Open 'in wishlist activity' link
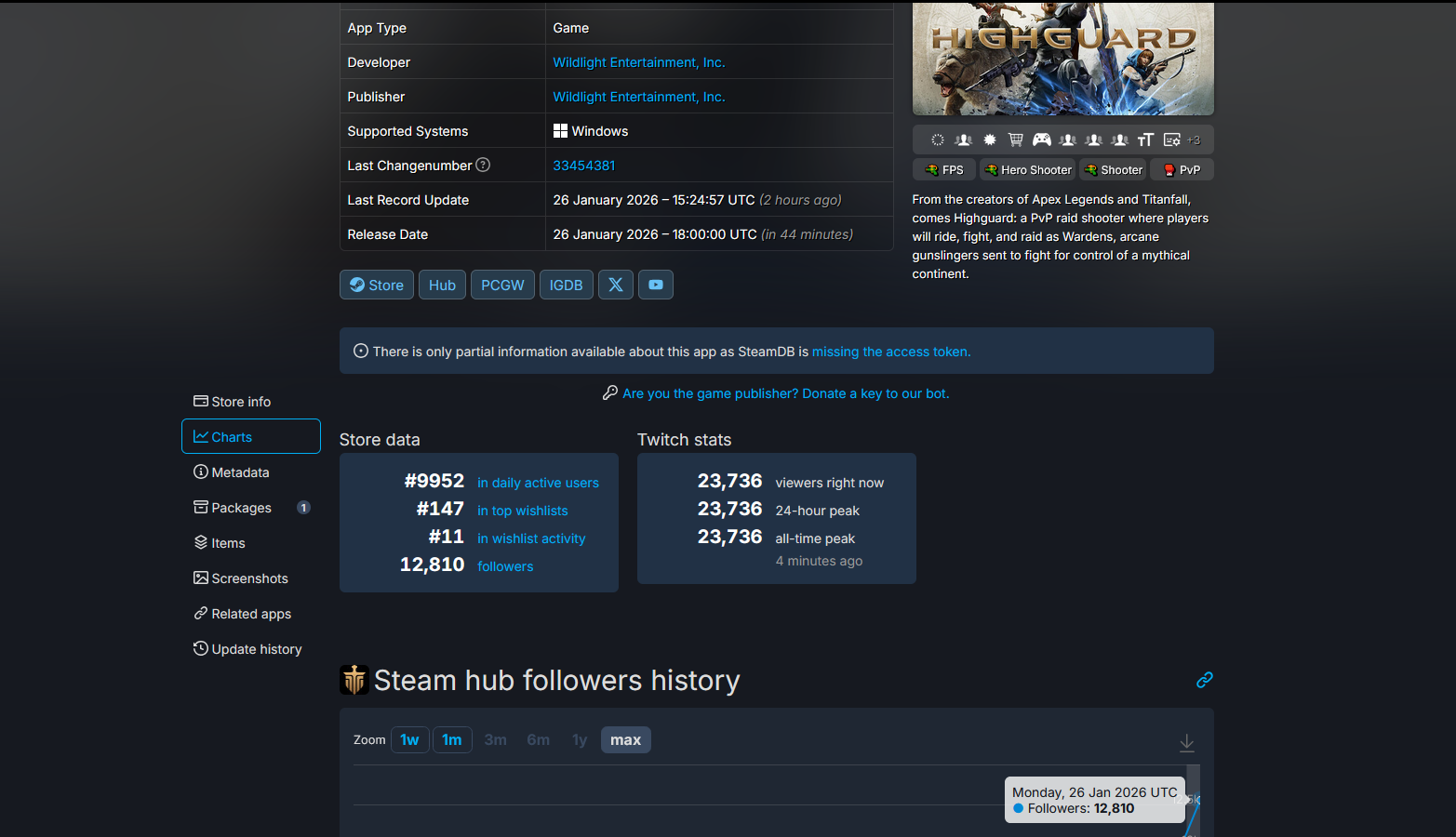Screen dimensions: 1456x837 pyautogui.click(x=531, y=538)
